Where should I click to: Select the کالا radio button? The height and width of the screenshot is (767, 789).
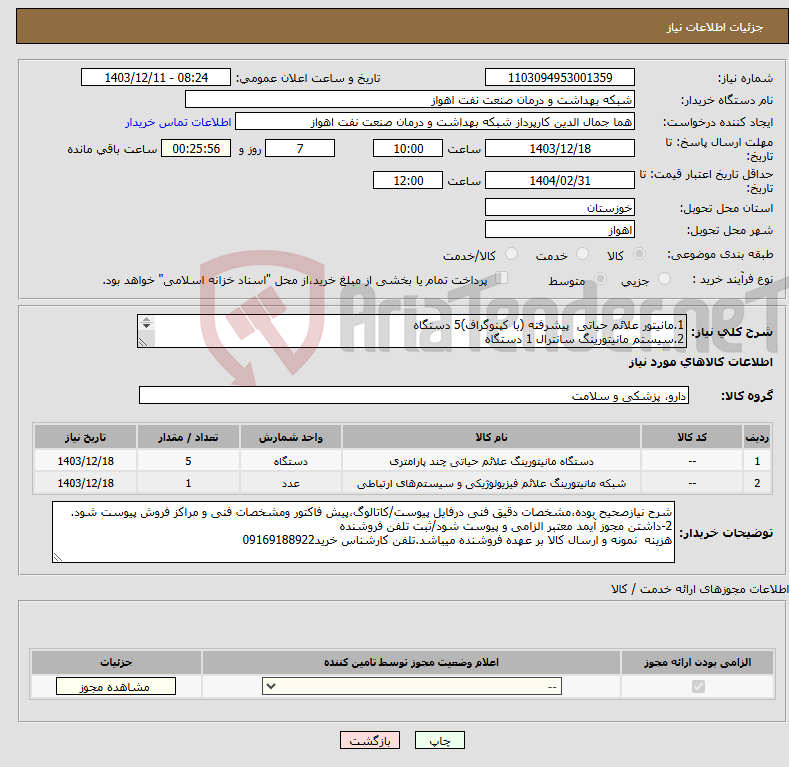[640, 254]
